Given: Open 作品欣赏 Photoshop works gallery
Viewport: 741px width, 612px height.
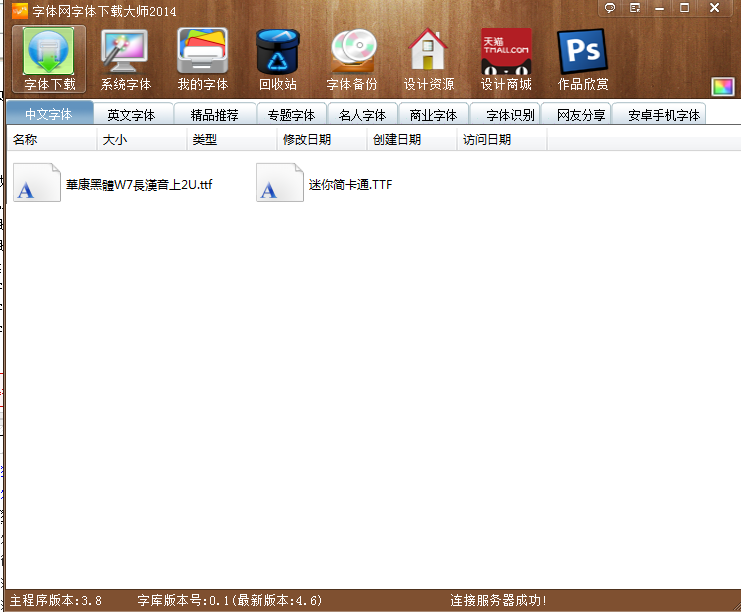Looking at the screenshot, I should [x=583, y=59].
